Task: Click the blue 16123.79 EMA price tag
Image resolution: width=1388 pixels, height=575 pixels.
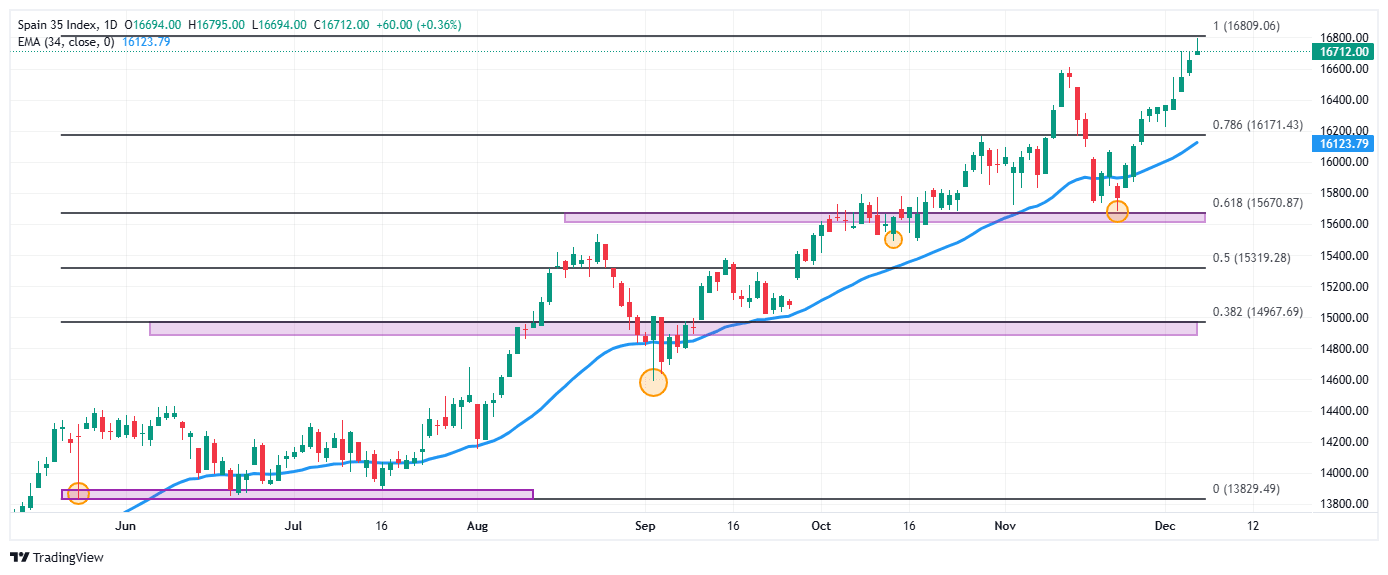Action: (1343, 145)
